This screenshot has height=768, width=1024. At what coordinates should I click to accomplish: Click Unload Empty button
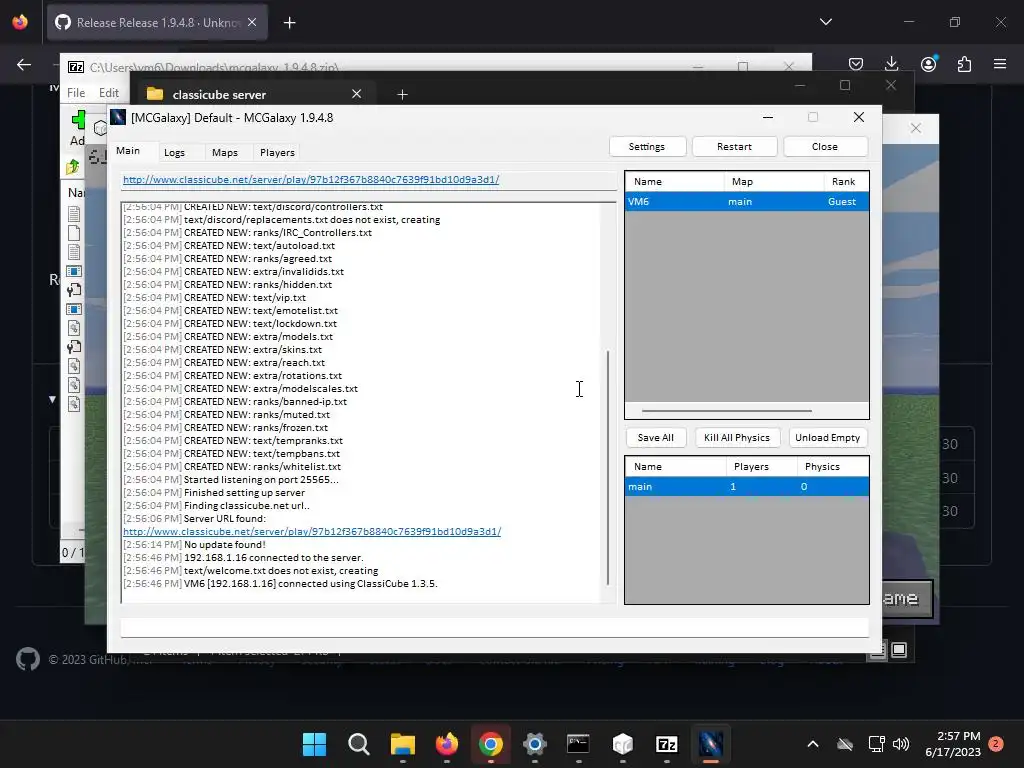827,438
